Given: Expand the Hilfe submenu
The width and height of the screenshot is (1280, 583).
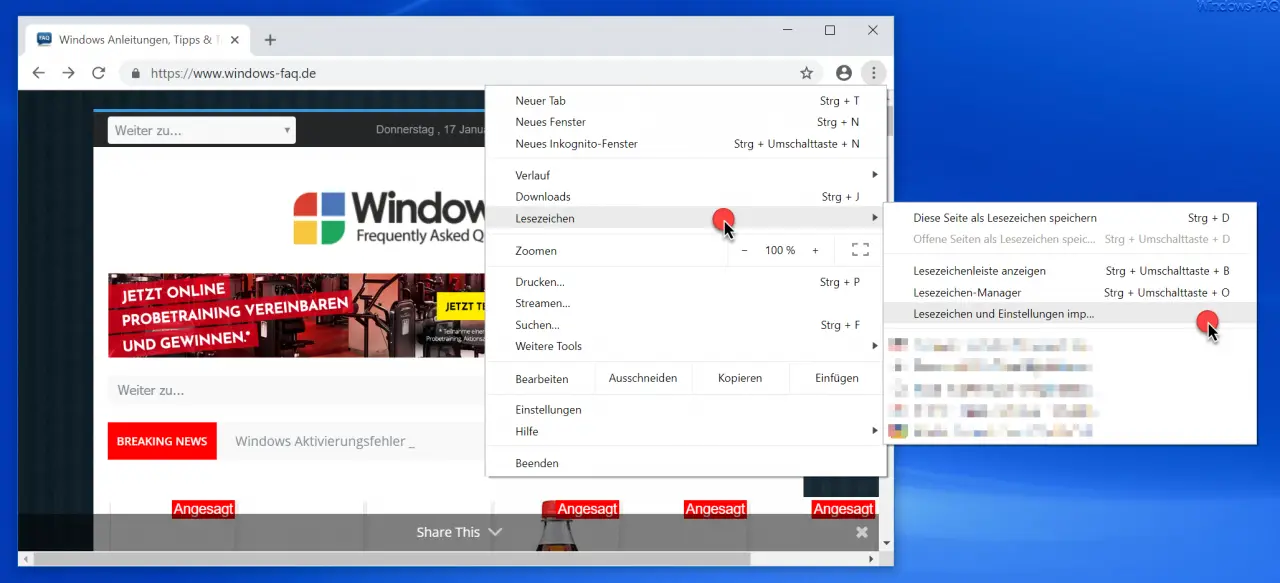Looking at the screenshot, I should [x=686, y=431].
